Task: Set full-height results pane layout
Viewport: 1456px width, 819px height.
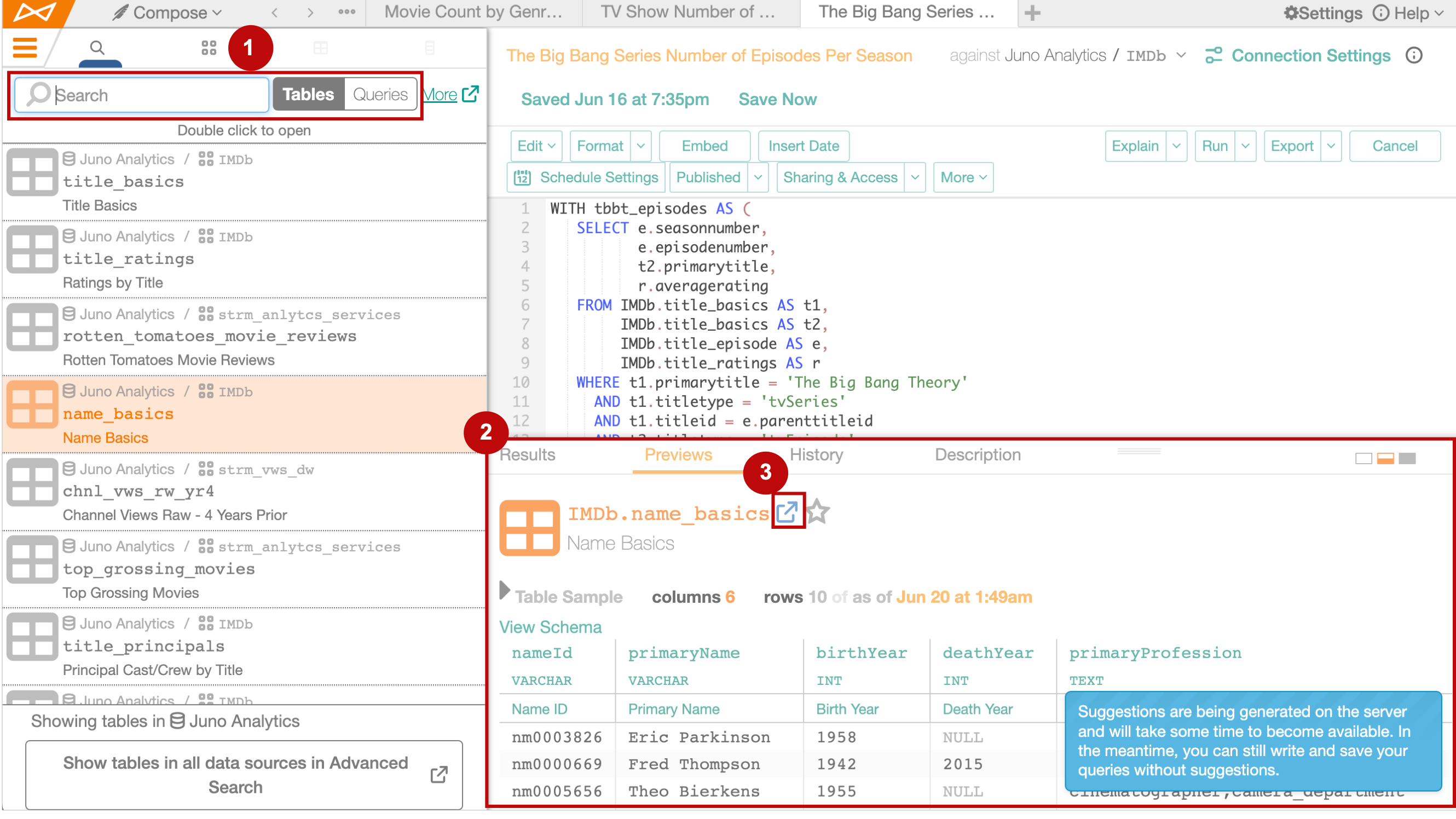Action: (x=1407, y=458)
